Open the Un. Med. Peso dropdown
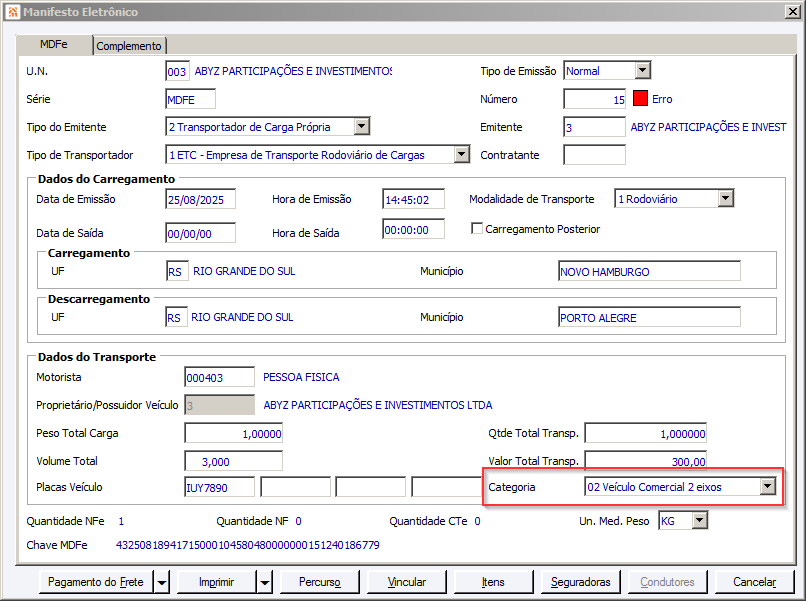This screenshot has height=601, width=806. [x=699, y=521]
